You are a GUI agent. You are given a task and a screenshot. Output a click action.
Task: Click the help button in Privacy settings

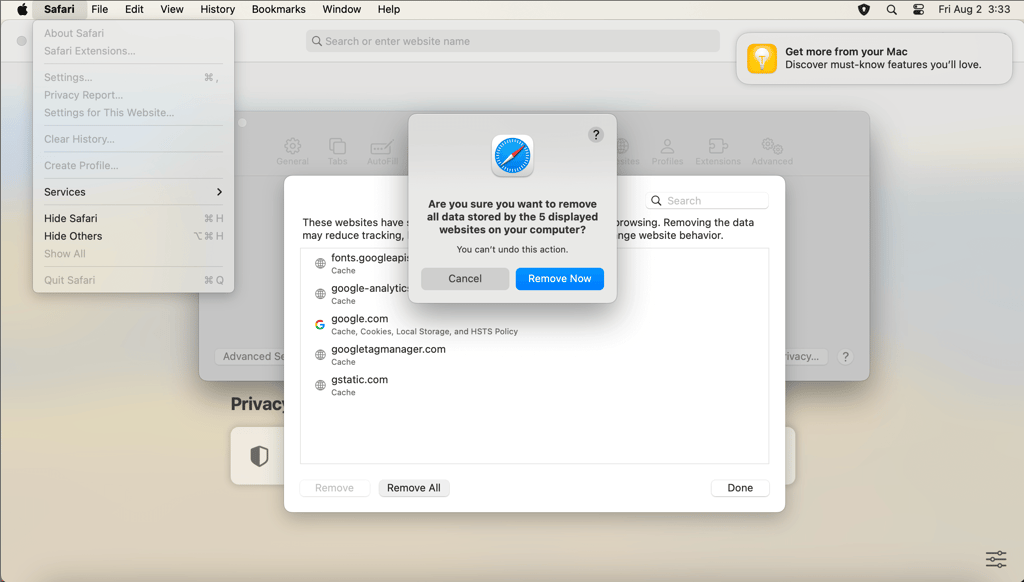pyautogui.click(x=845, y=357)
